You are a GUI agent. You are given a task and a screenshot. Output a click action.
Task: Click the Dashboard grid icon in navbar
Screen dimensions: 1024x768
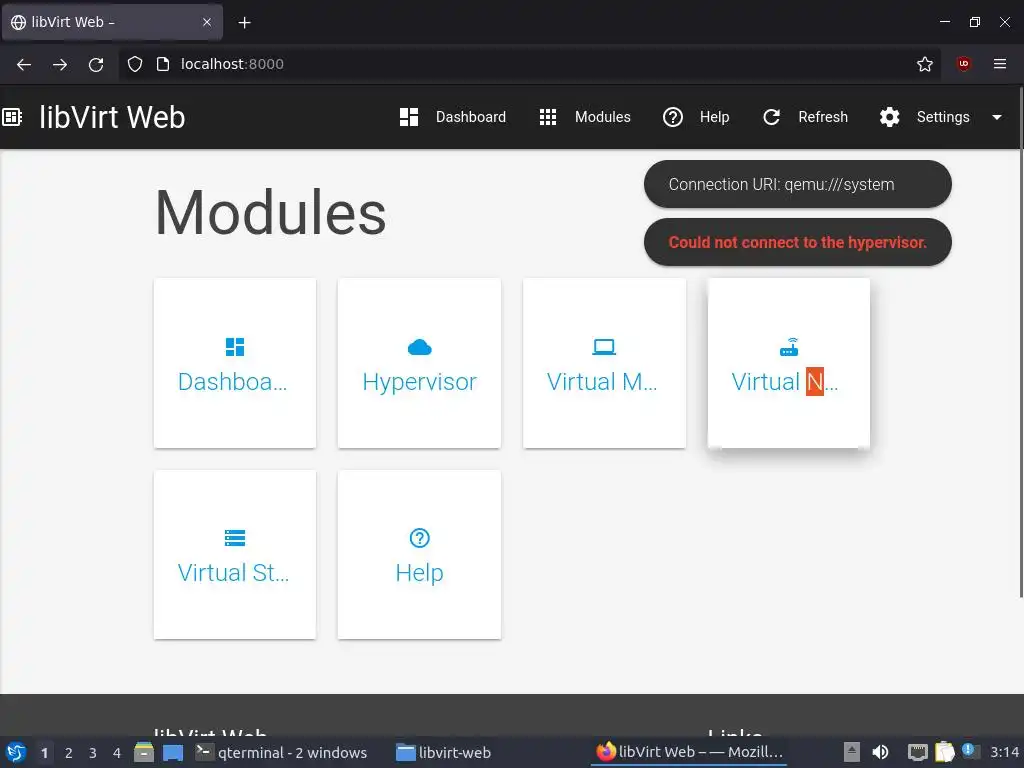(409, 117)
